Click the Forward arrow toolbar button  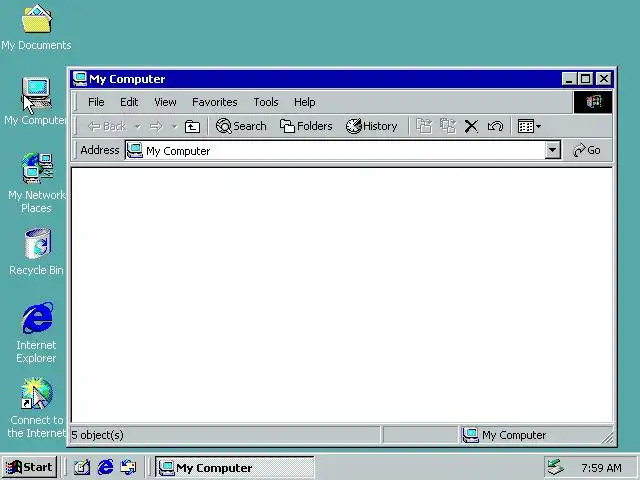tap(156, 127)
